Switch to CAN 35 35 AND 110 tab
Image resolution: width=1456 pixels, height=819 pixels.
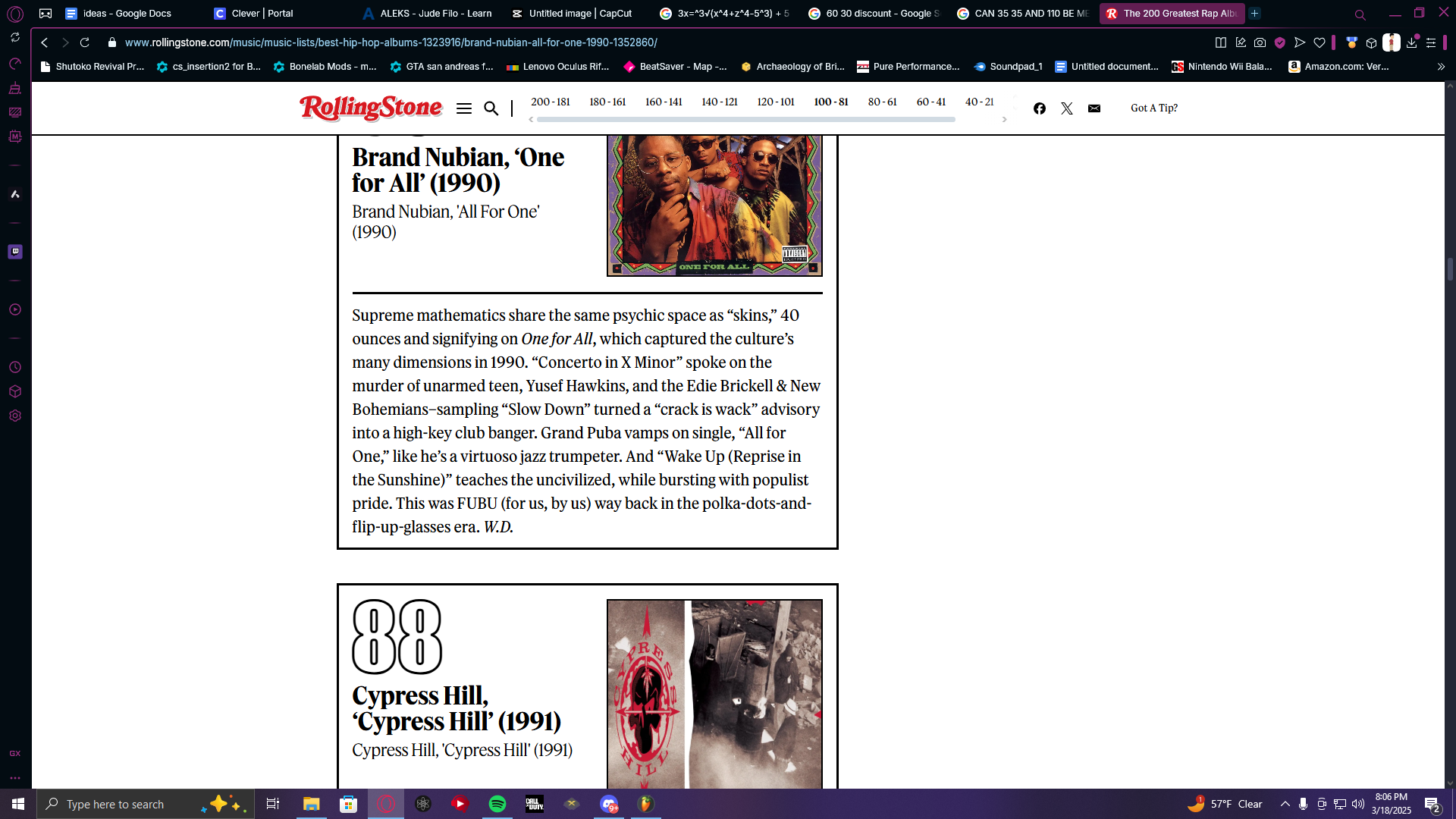coord(1022,14)
